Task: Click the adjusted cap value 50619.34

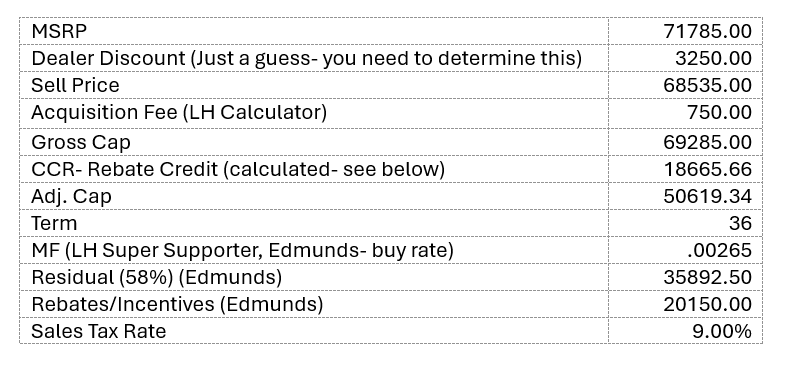Action: [x=707, y=196]
